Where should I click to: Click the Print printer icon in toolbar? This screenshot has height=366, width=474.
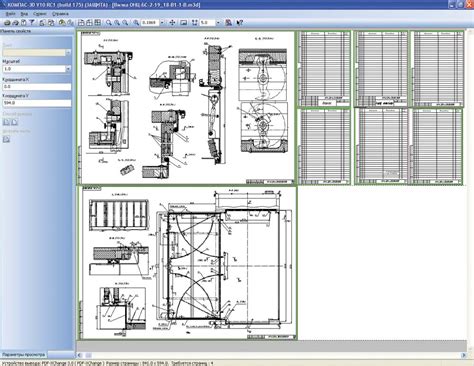(x=7, y=23)
